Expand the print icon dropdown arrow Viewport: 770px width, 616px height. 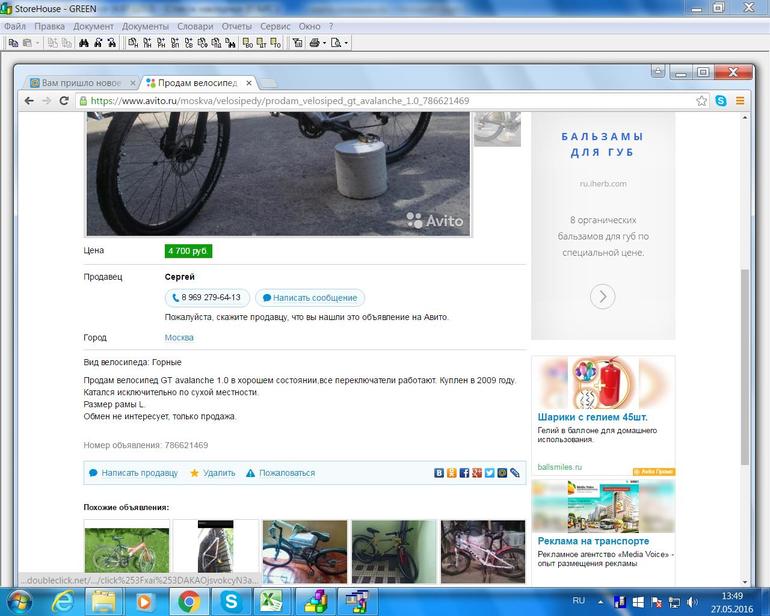325,43
